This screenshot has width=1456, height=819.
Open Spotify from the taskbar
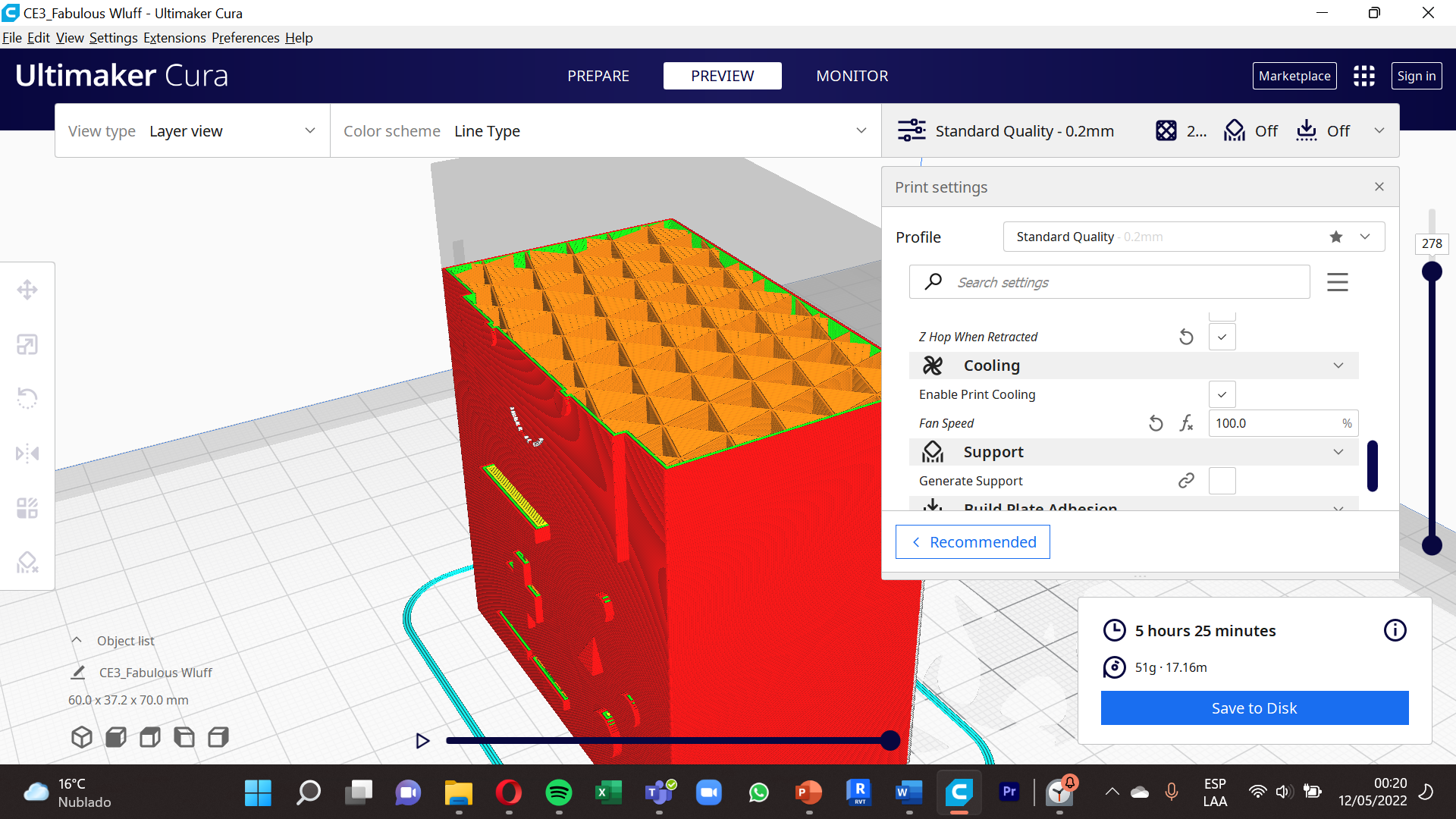pos(559,792)
